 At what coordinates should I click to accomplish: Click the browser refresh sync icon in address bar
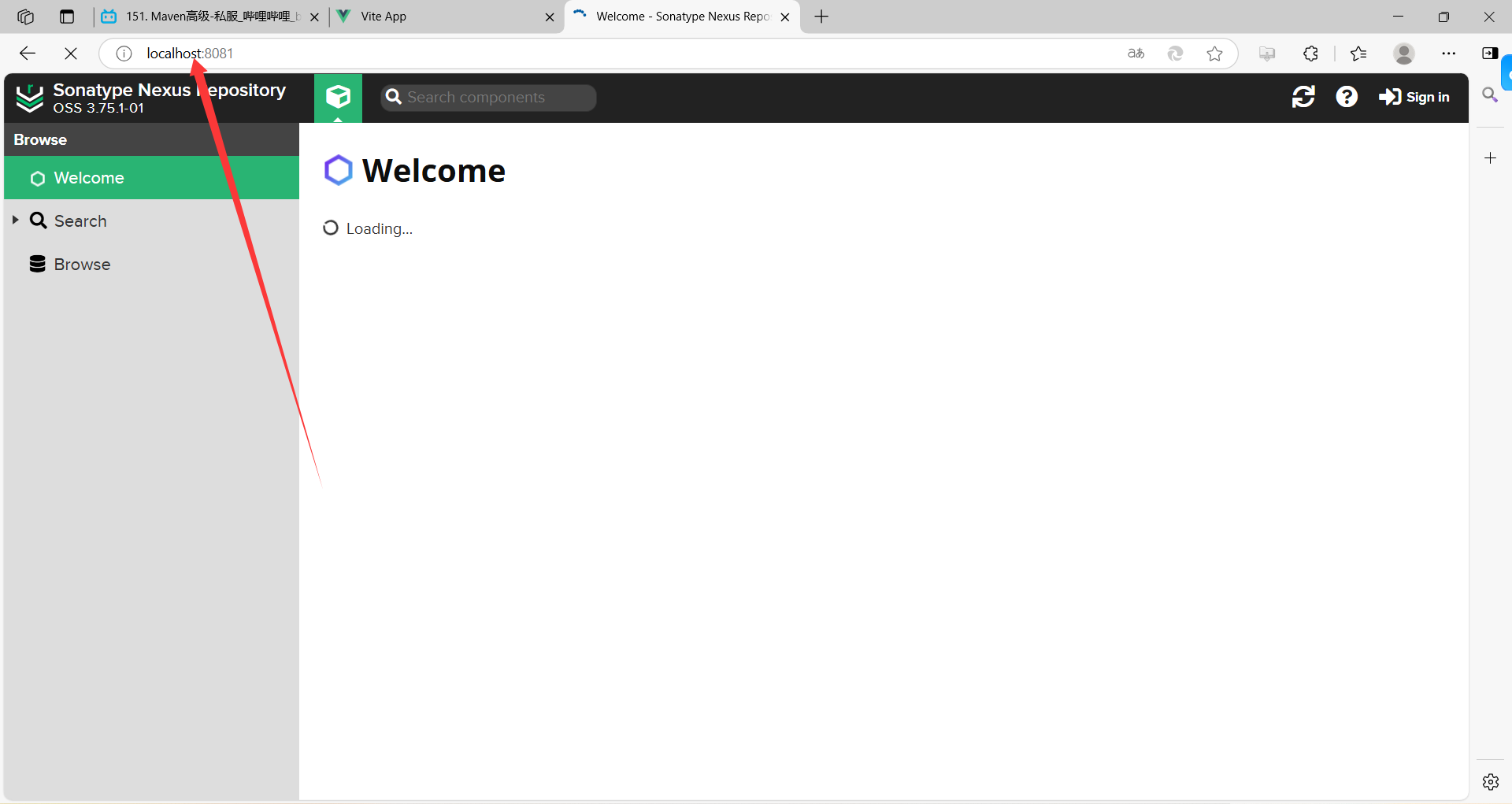[x=1175, y=54]
